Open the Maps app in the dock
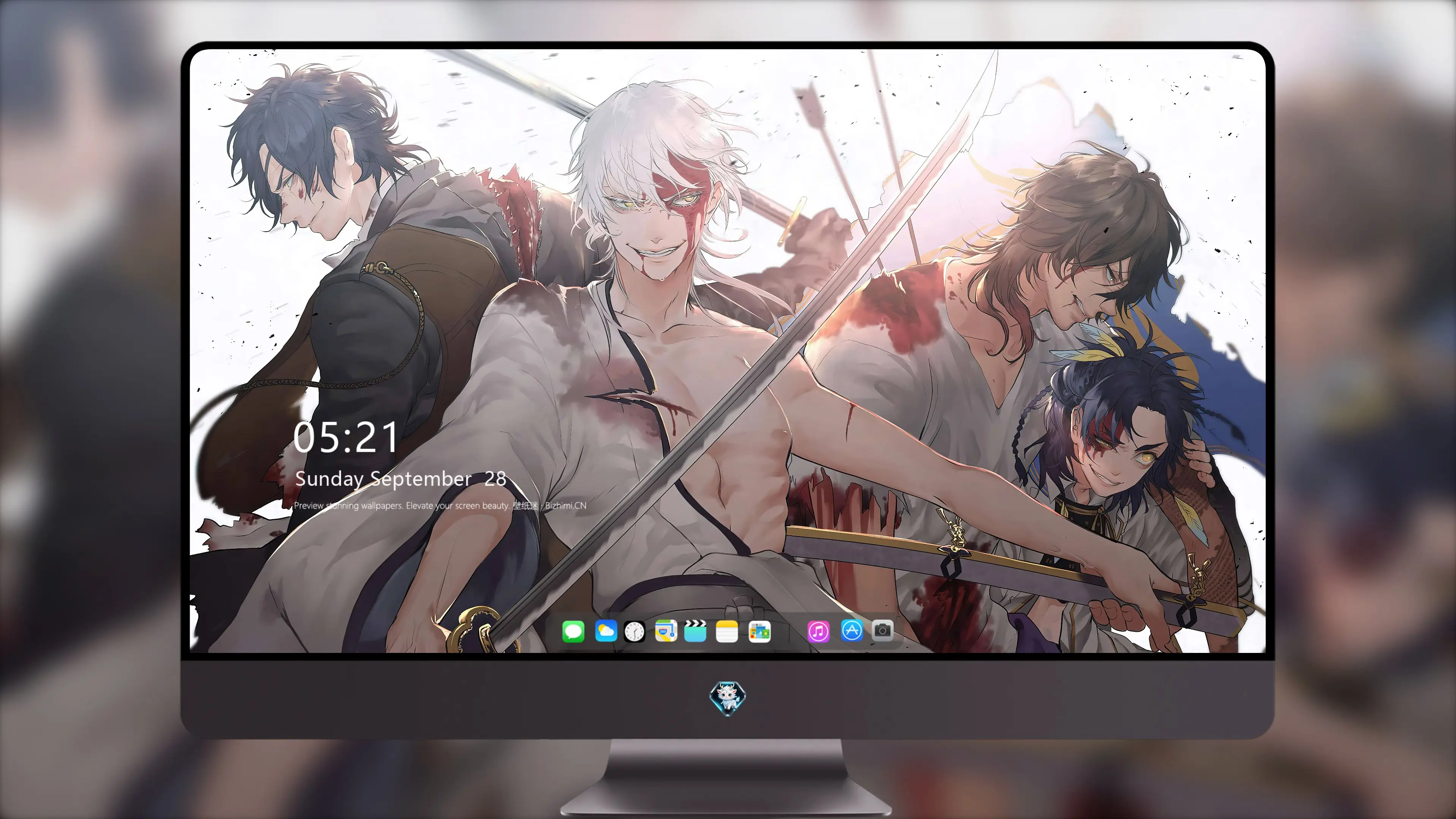Image resolution: width=1456 pixels, height=819 pixels. (x=666, y=631)
